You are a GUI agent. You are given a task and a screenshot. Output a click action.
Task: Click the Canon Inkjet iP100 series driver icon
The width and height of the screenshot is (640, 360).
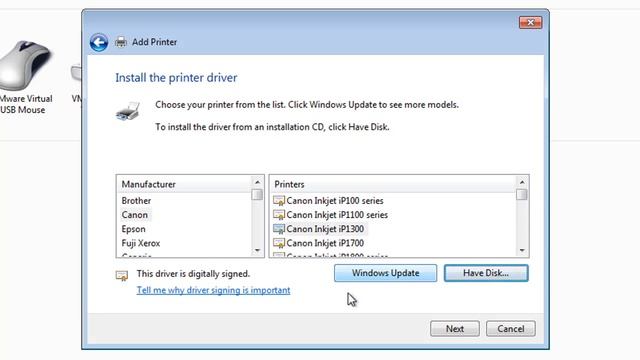click(279, 201)
